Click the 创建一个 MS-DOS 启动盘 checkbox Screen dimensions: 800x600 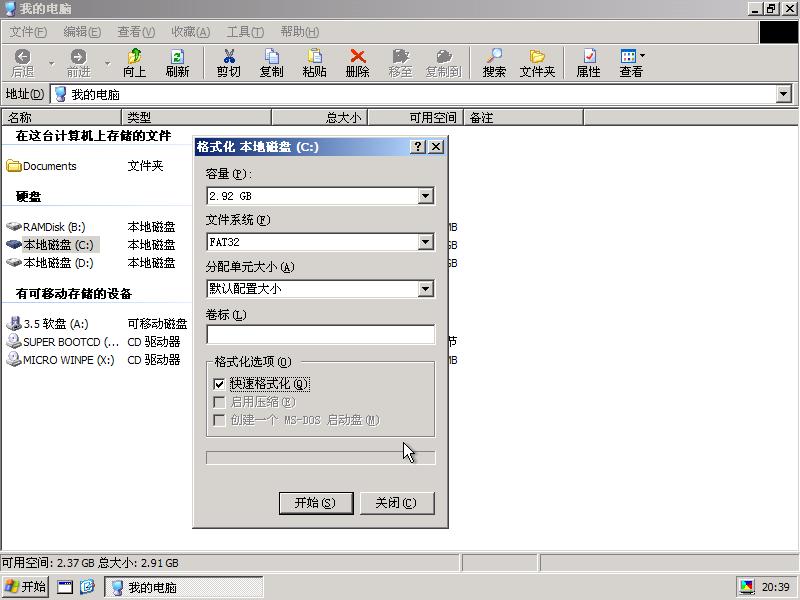click(219, 420)
